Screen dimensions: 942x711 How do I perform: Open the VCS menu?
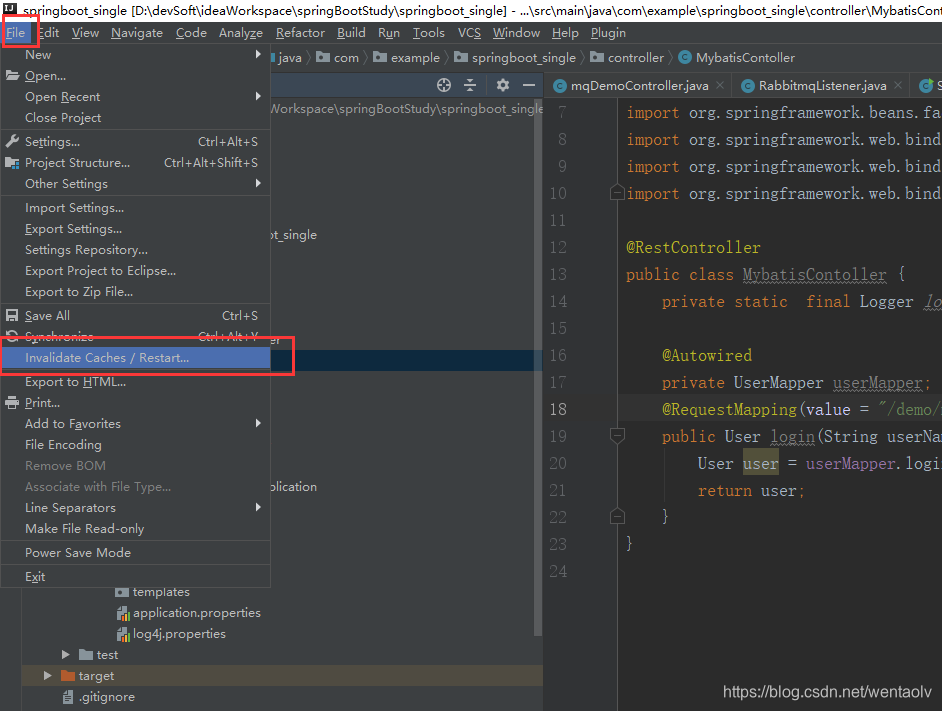(469, 33)
